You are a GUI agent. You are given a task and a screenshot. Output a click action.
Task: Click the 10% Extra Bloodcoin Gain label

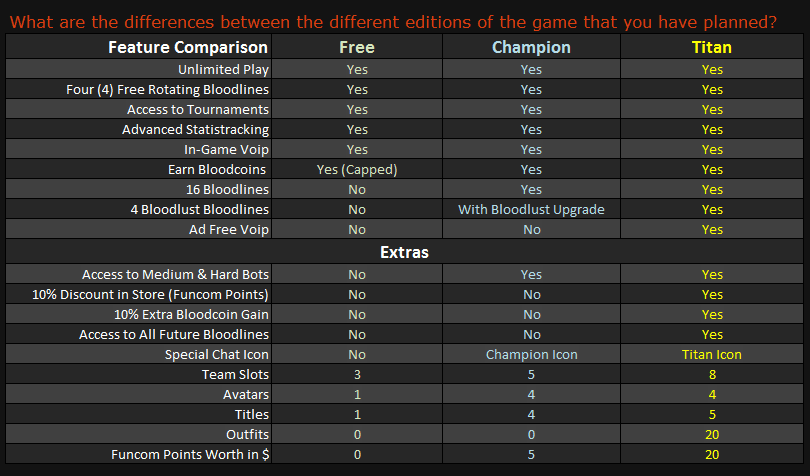click(x=191, y=315)
